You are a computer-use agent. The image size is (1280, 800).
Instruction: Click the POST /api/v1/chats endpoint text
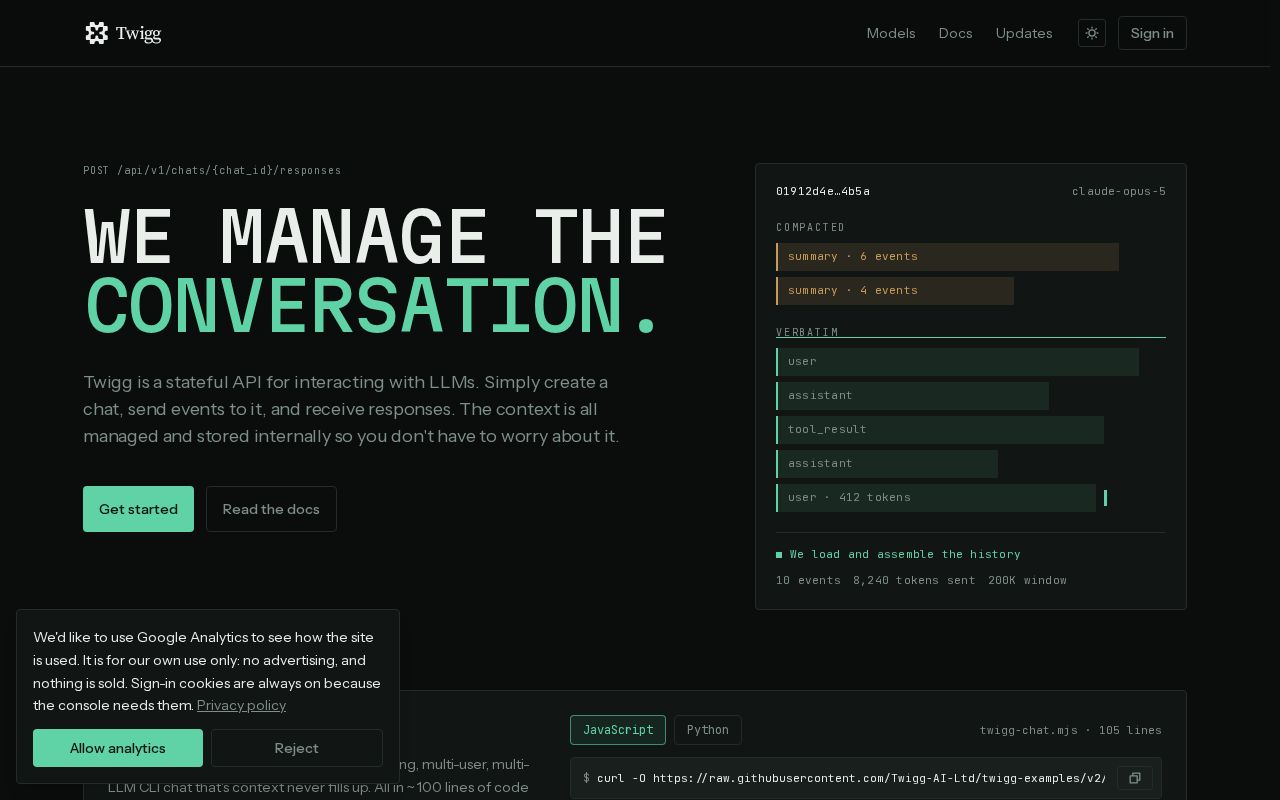pyautogui.click(x=212, y=170)
